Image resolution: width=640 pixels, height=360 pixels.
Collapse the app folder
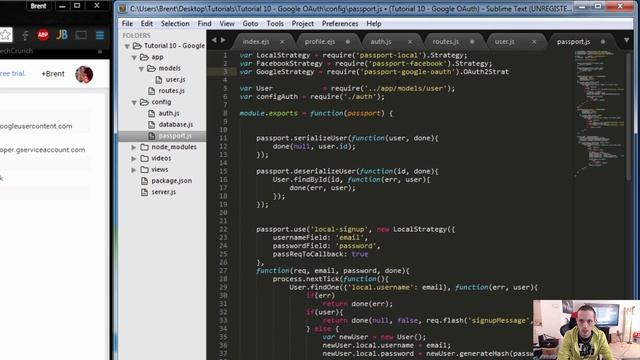tap(134, 58)
